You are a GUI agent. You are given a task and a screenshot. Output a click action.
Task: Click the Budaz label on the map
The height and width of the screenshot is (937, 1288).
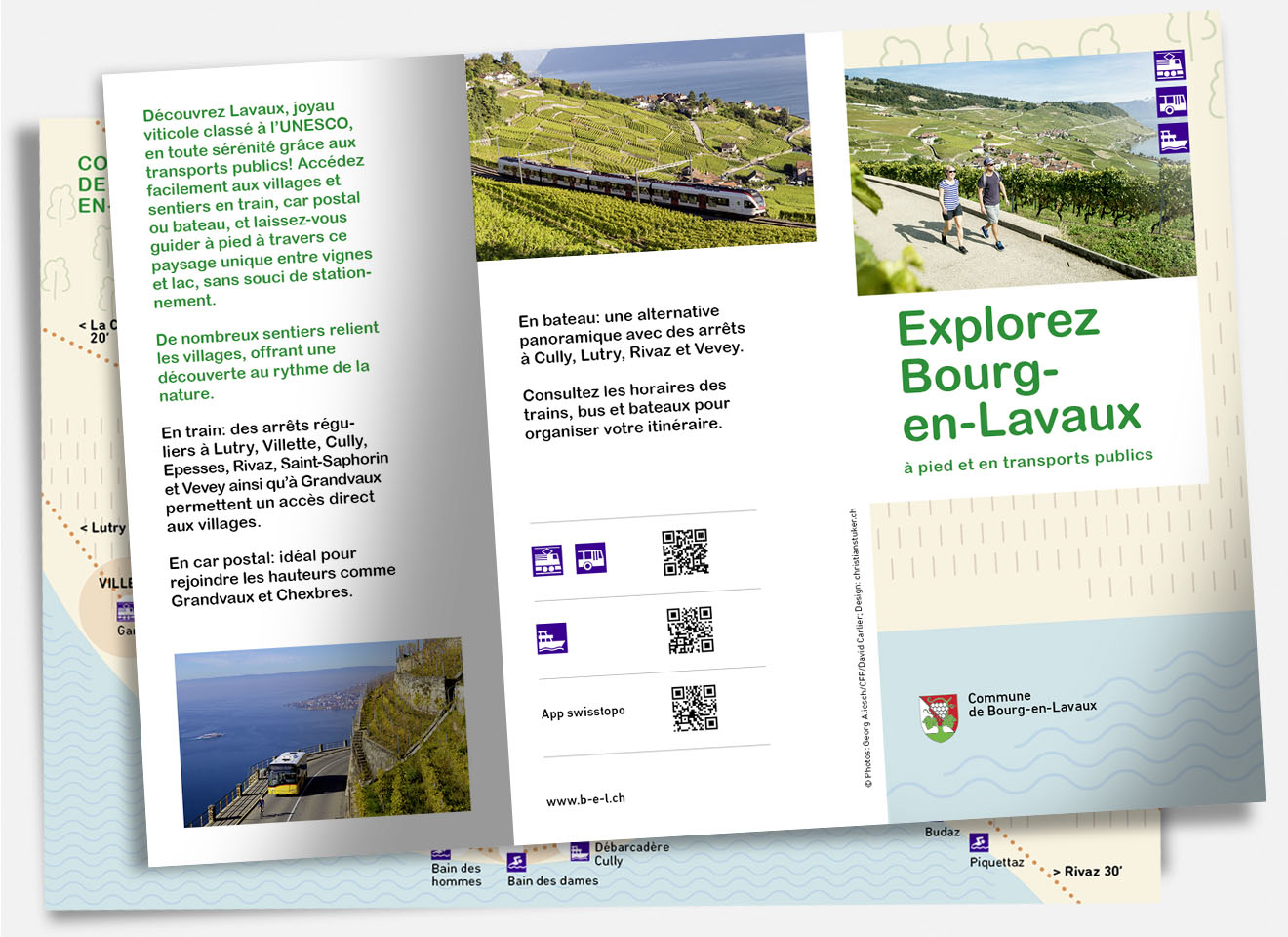click(943, 832)
